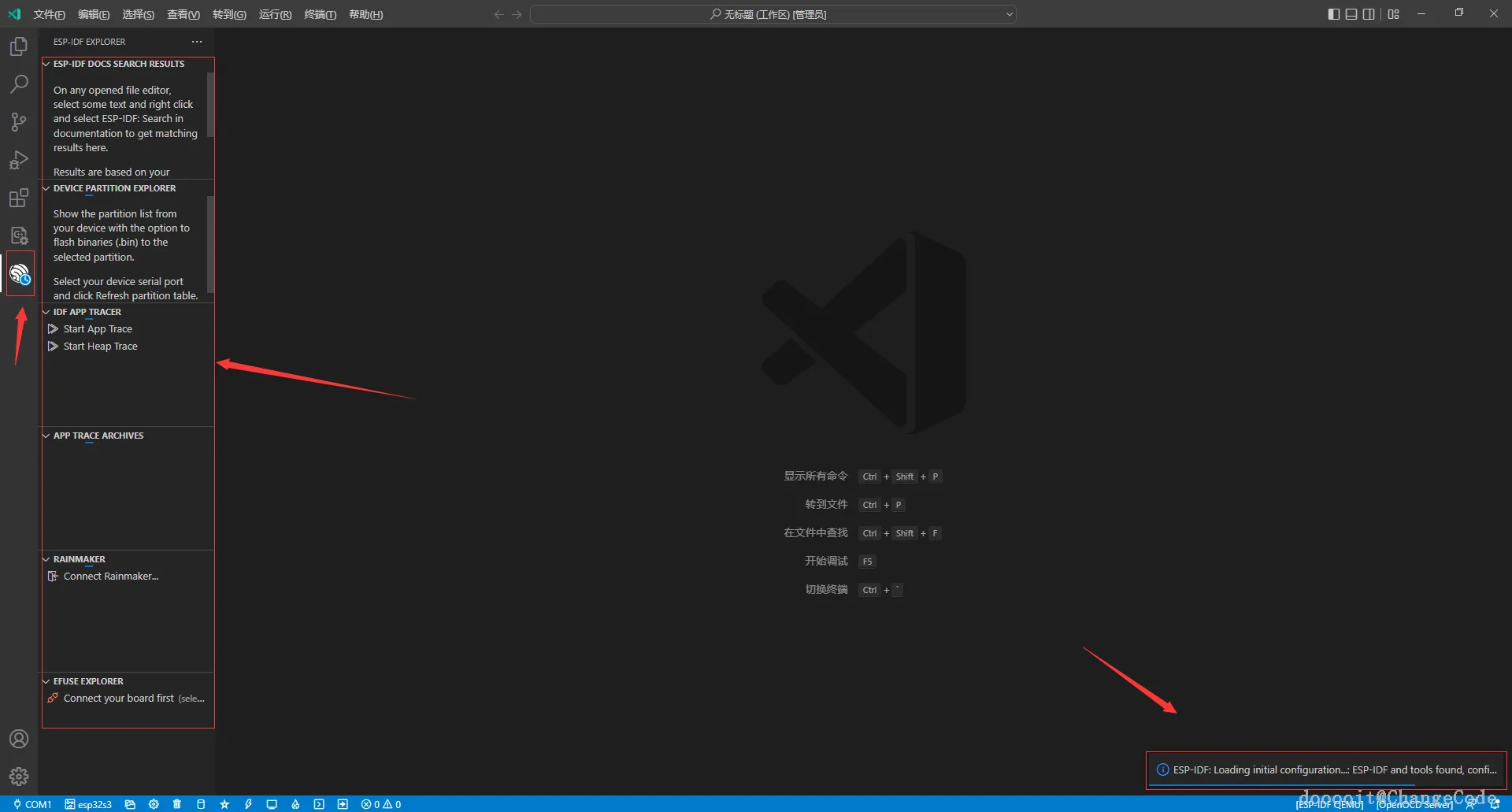
Task: Toggle the primary side bar layout button
Action: tap(1333, 14)
